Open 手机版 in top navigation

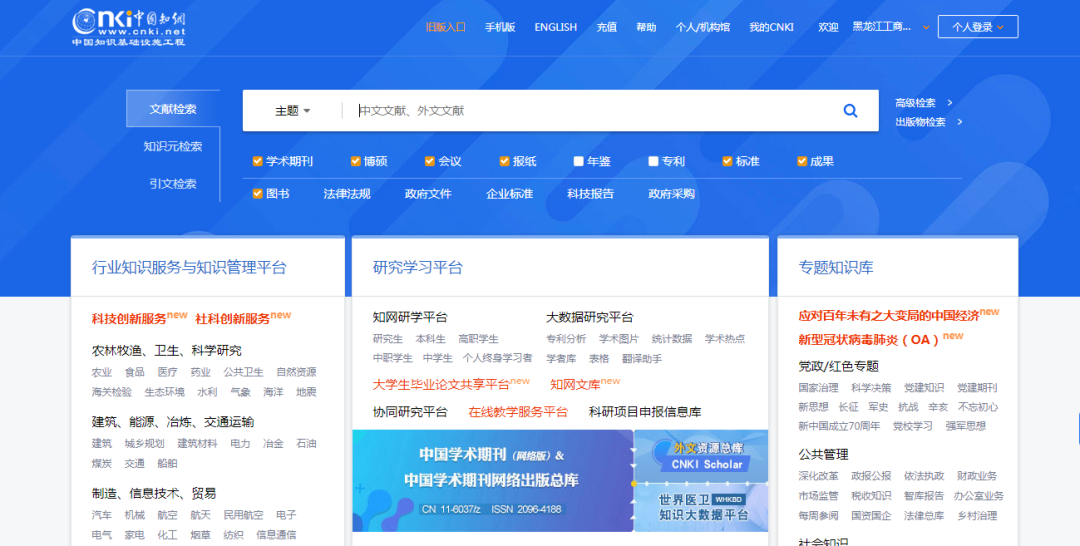(500, 27)
